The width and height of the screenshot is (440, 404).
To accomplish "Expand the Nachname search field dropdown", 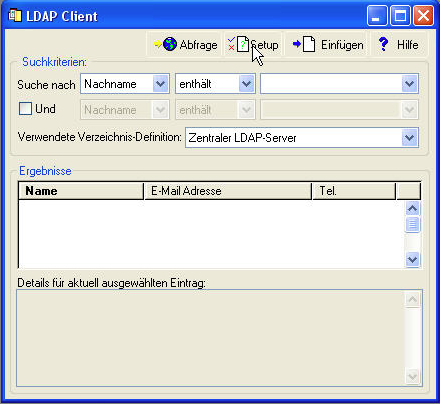I will pyautogui.click(x=160, y=84).
